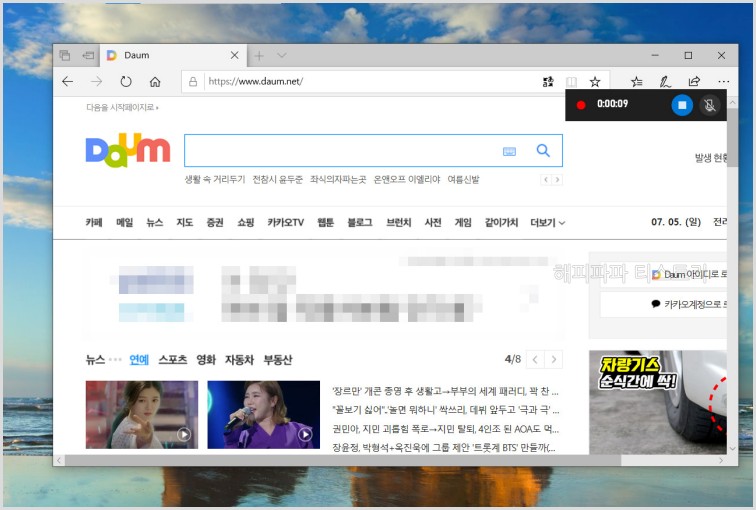
Task: Expand the tab preview chevron
Action: pyautogui.click(x=282, y=55)
